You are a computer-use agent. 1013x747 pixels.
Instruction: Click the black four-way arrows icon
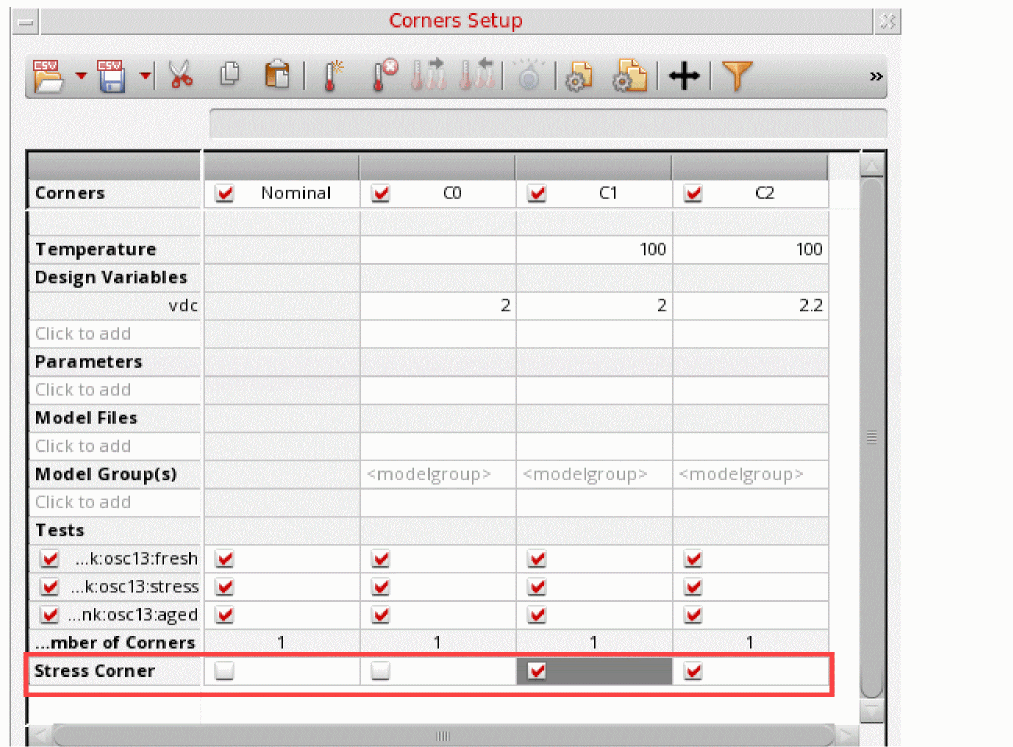(684, 76)
